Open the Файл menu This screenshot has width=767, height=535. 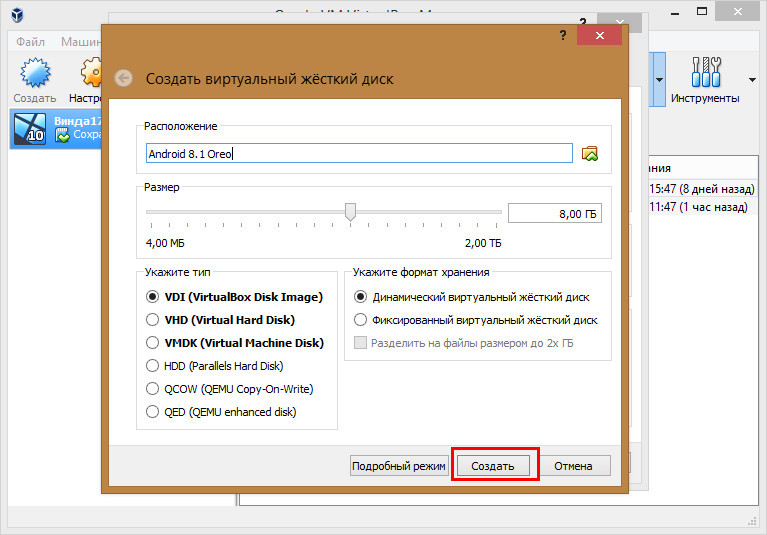tap(30, 42)
